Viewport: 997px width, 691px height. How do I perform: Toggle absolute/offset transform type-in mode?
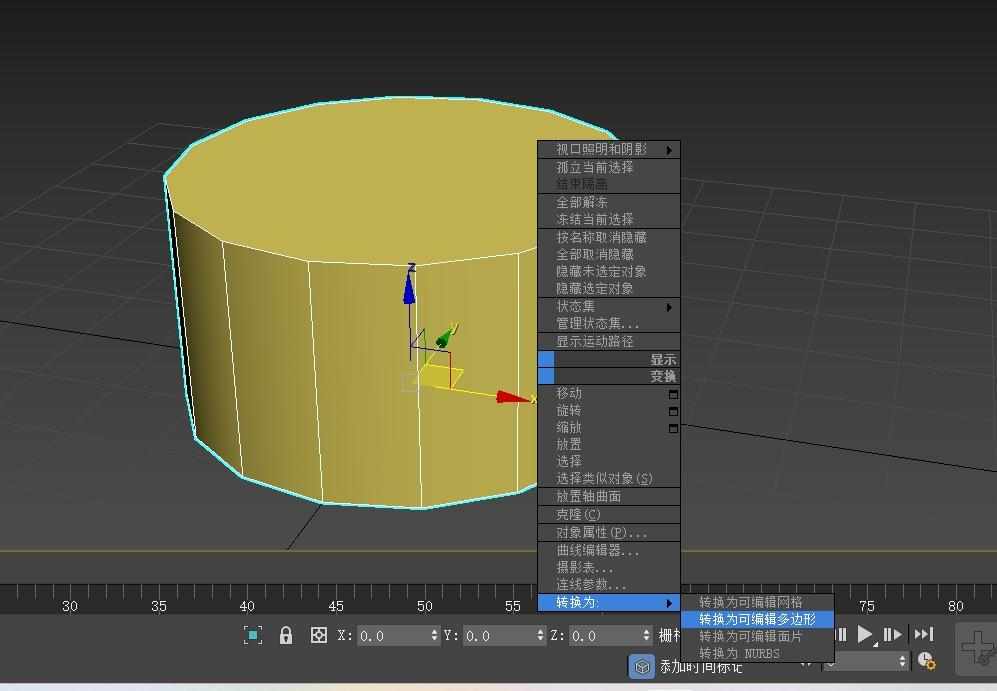coord(319,635)
